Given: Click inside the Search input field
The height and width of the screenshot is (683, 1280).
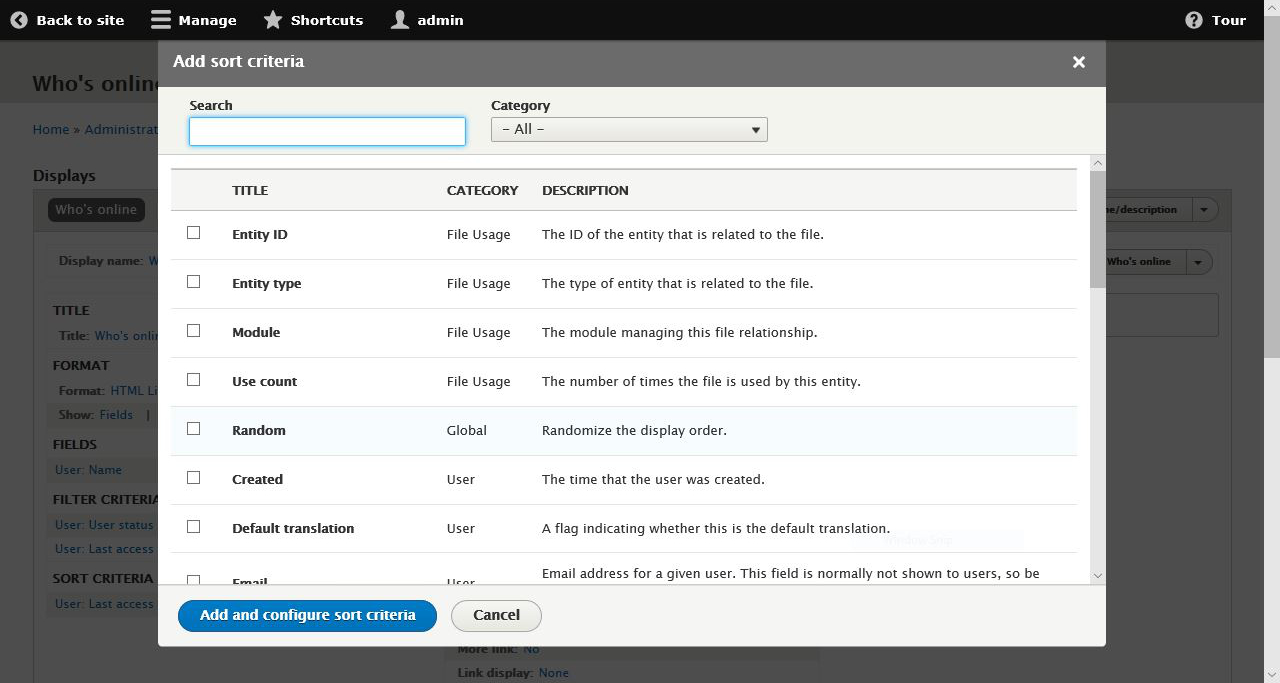Looking at the screenshot, I should point(326,131).
